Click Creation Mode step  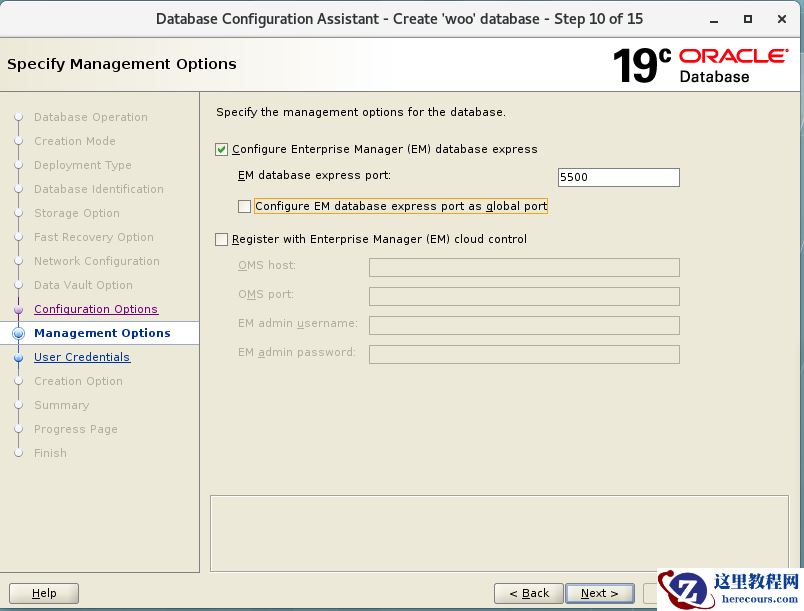[75, 141]
